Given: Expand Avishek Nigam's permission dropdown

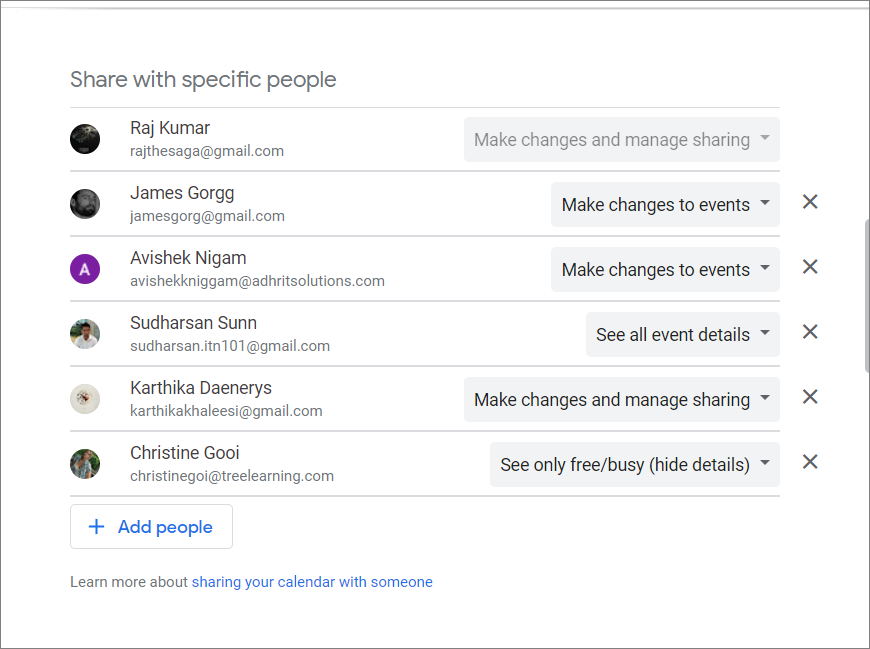Looking at the screenshot, I should (x=665, y=269).
